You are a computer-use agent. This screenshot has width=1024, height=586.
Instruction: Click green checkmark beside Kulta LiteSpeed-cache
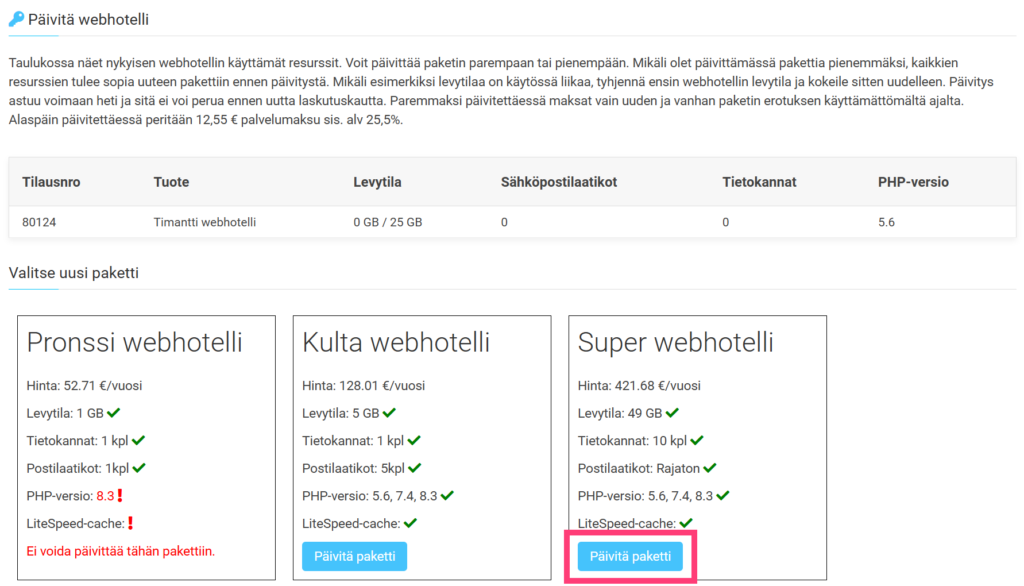(410, 523)
